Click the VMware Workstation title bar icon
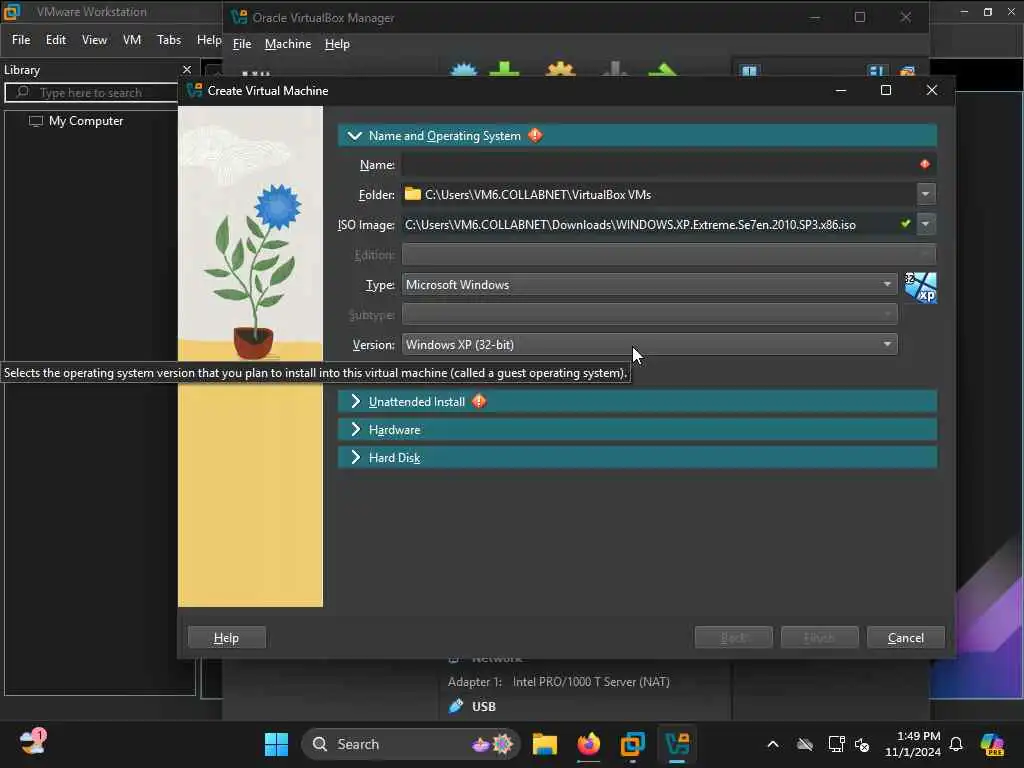This screenshot has height=768, width=1024. click(12, 12)
